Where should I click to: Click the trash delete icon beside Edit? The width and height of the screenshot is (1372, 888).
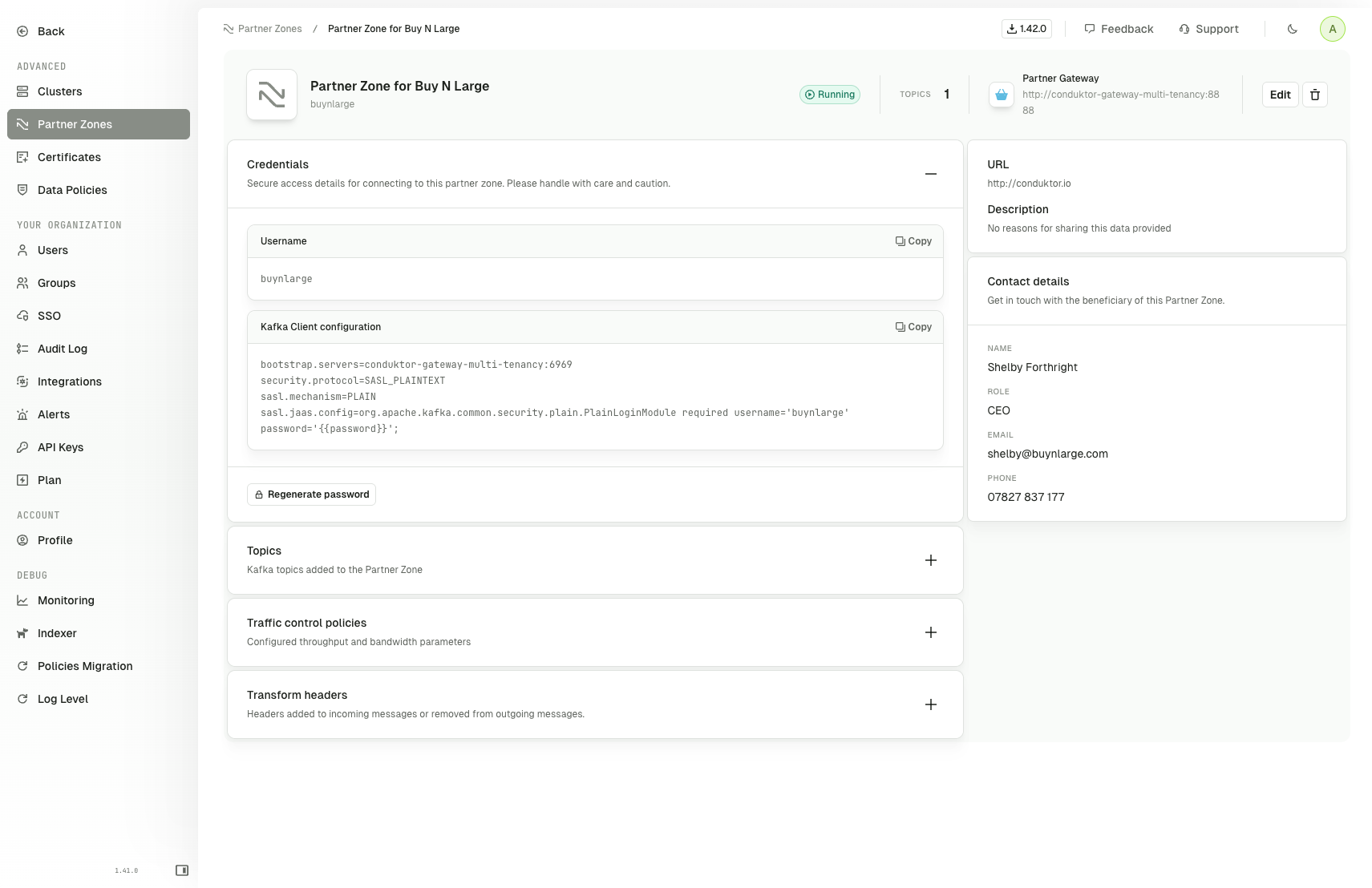pos(1314,95)
